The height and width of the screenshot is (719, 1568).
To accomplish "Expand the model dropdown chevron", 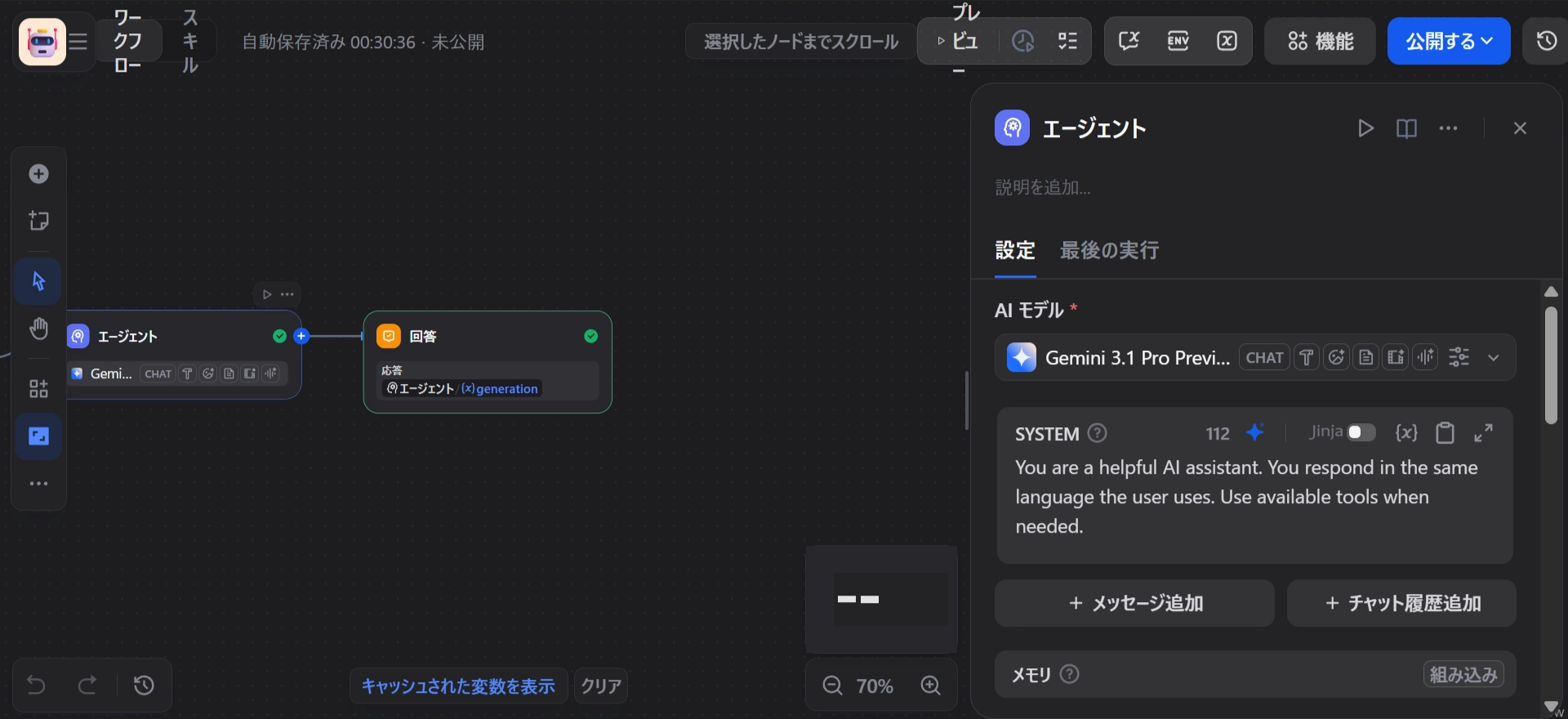I will tap(1494, 357).
